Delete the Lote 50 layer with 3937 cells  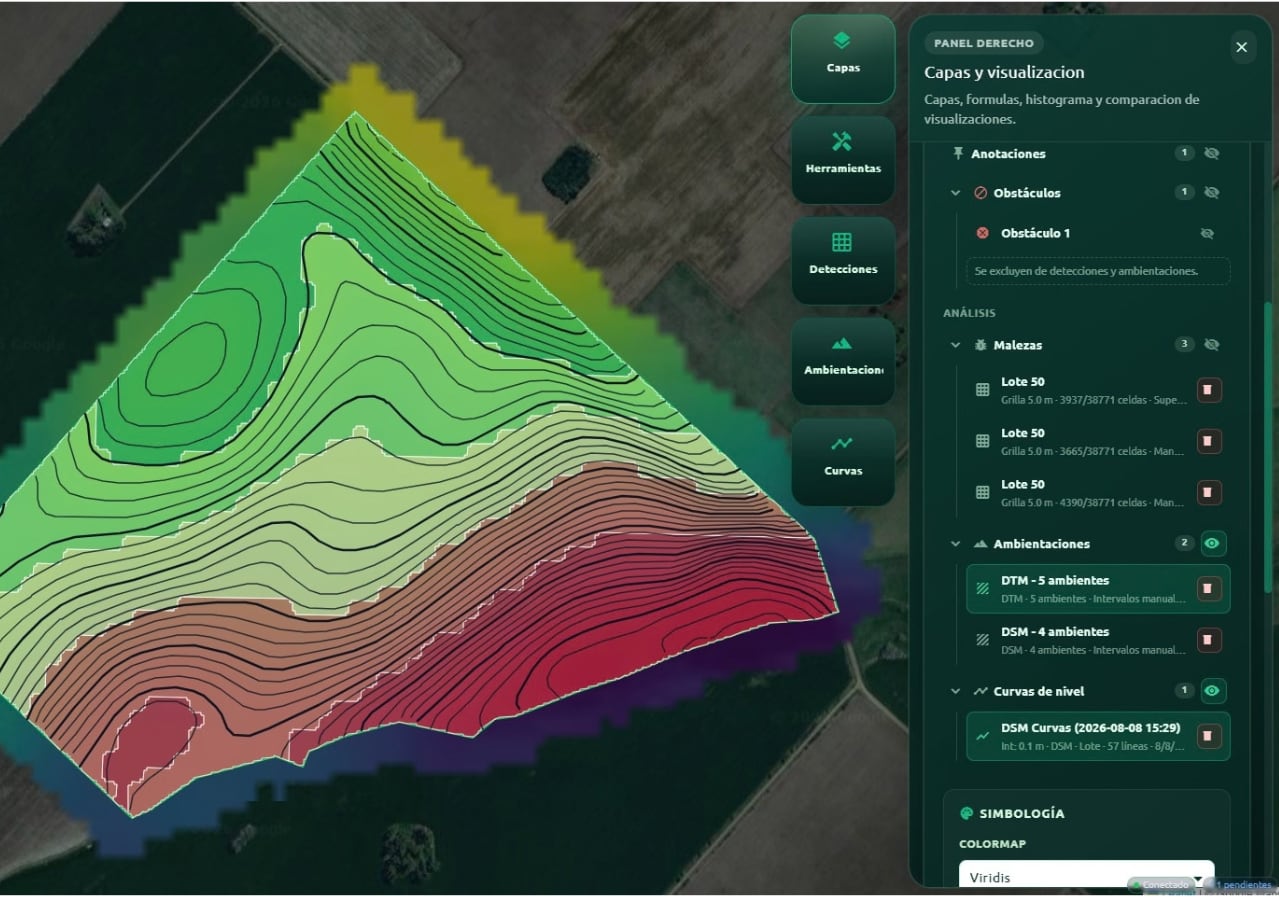(1209, 390)
